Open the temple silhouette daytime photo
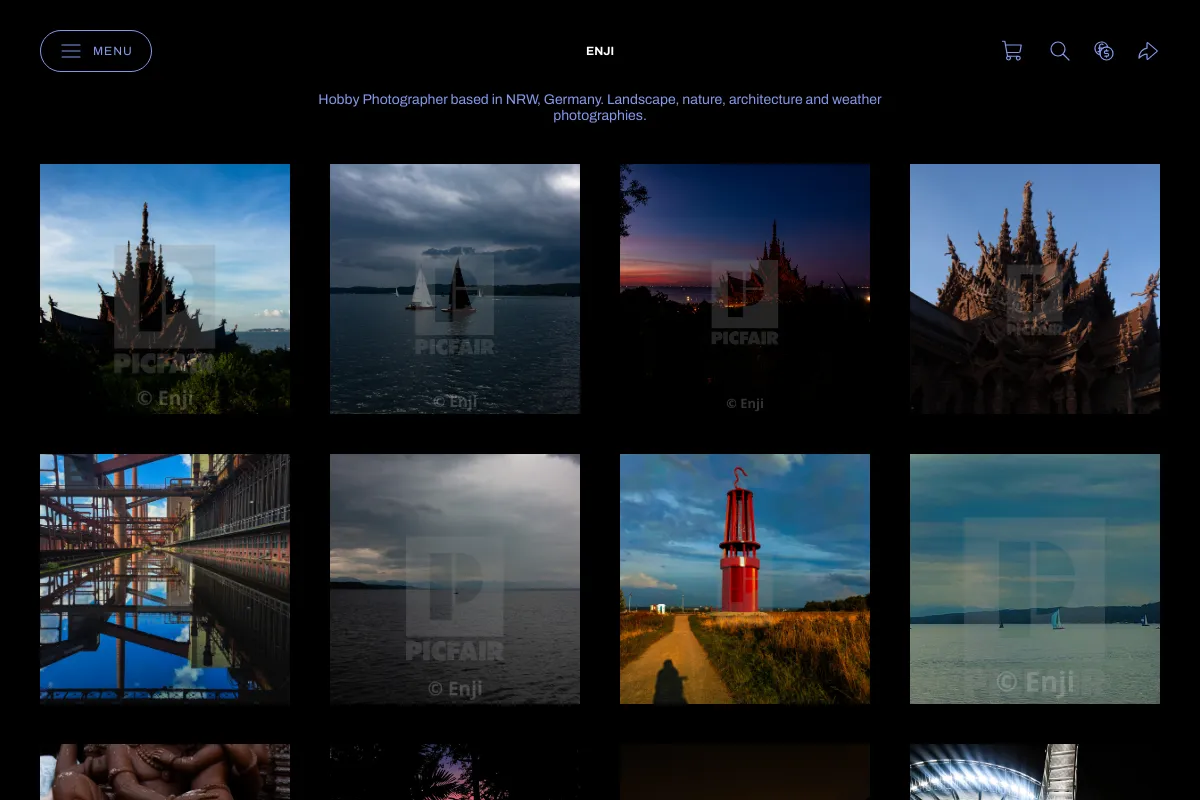Screen dimensions: 1200x800 point(165,289)
